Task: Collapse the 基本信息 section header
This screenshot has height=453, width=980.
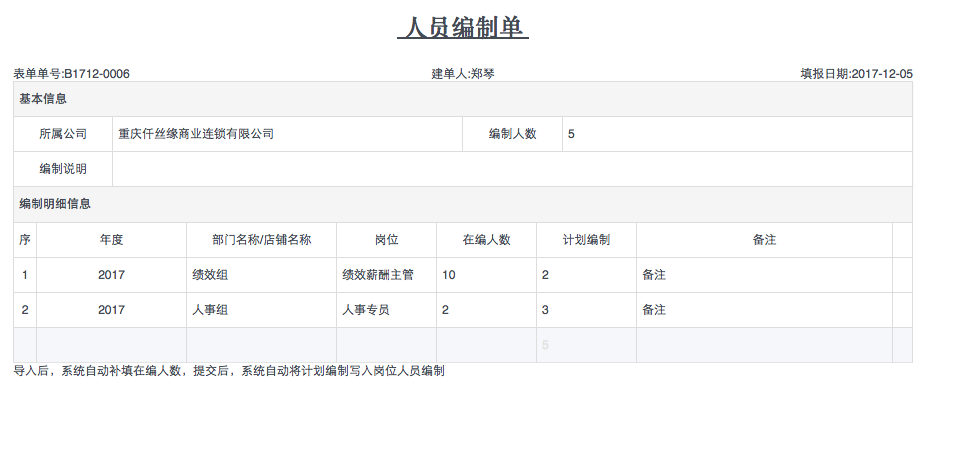Action: coord(43,99)
